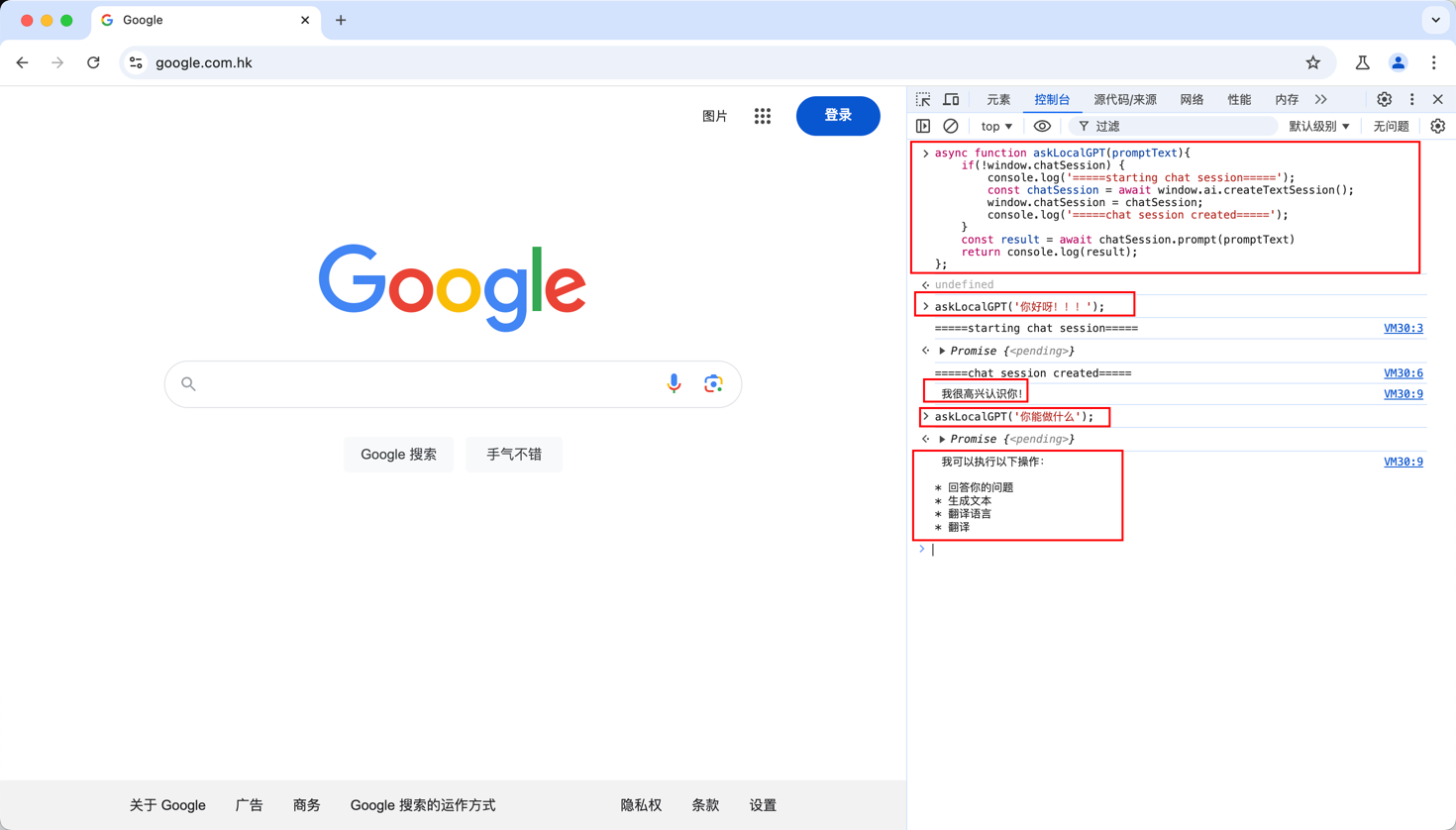Focus the console 过滤 filter field
1456x830 pixels.
point(1174,126)
